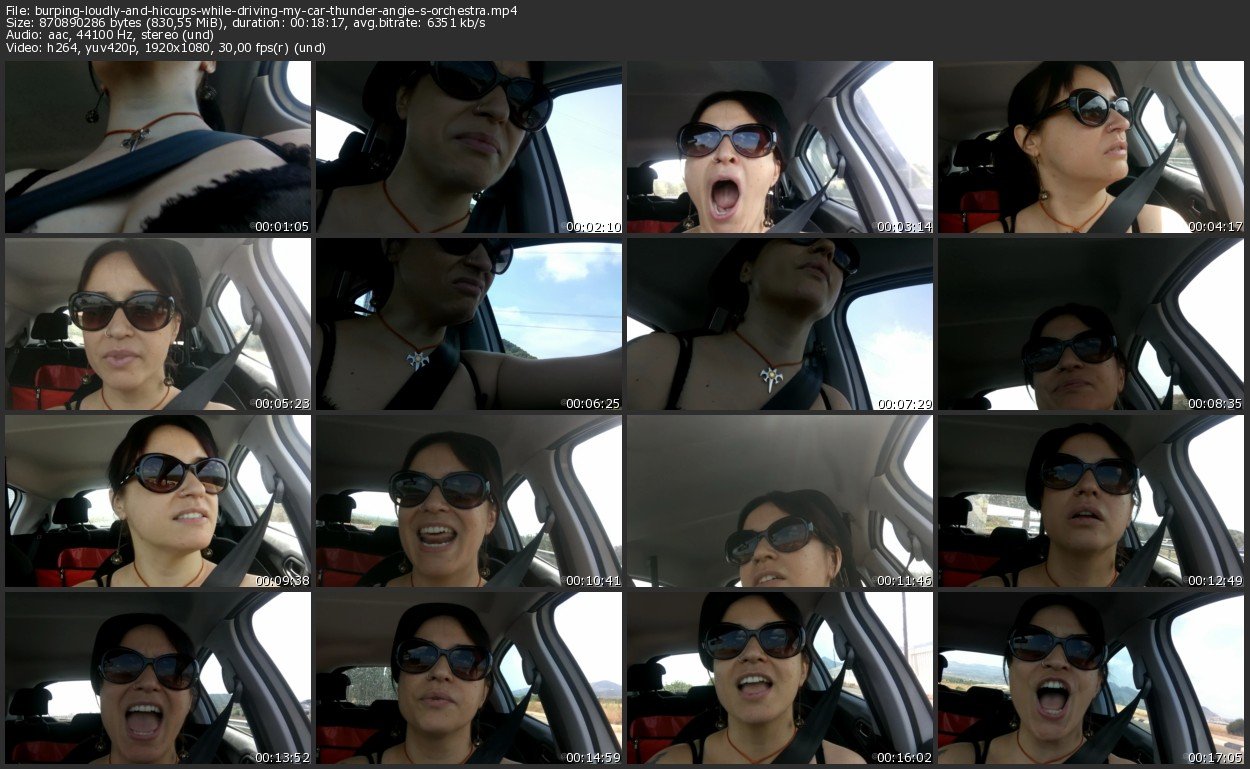
Task: Select the frame marked 00:14:59
Action: (469, 678)
